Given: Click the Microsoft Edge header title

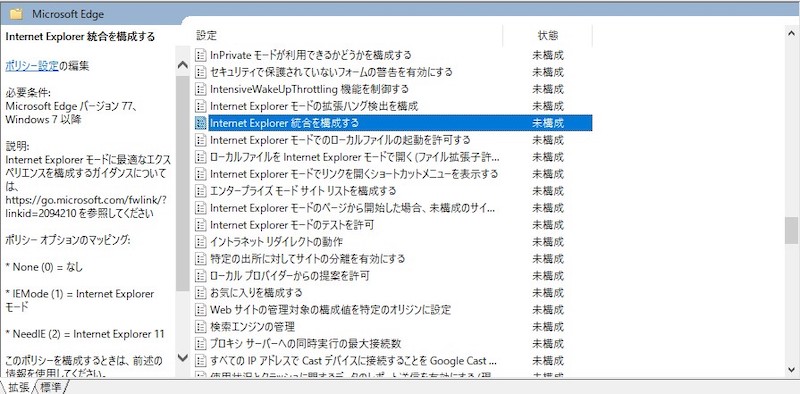Looking at the screenshot, I should [x=68, y=14].
